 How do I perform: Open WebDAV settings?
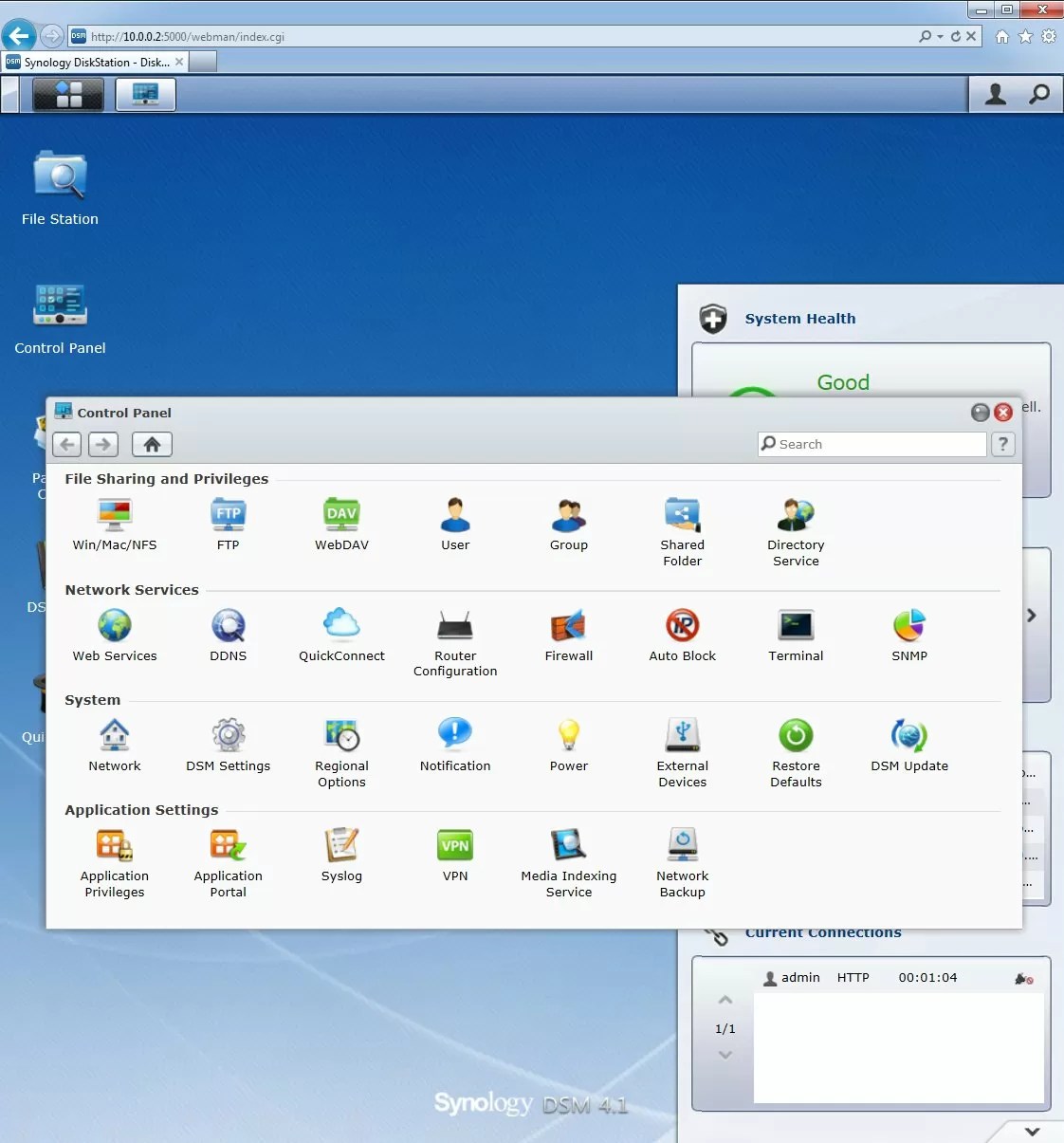[341, 524]
